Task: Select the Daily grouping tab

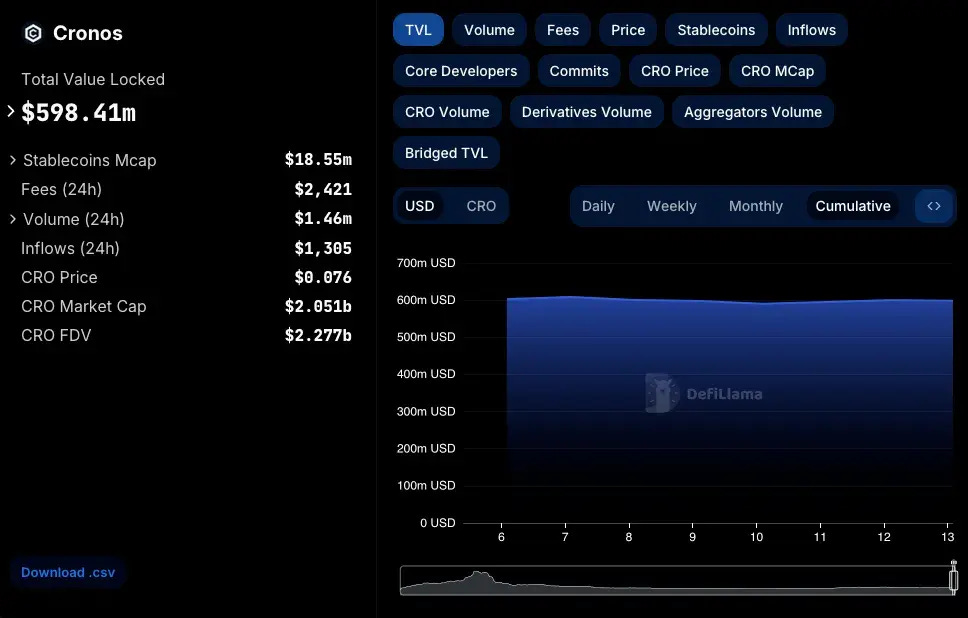Action: pos(598,206)
